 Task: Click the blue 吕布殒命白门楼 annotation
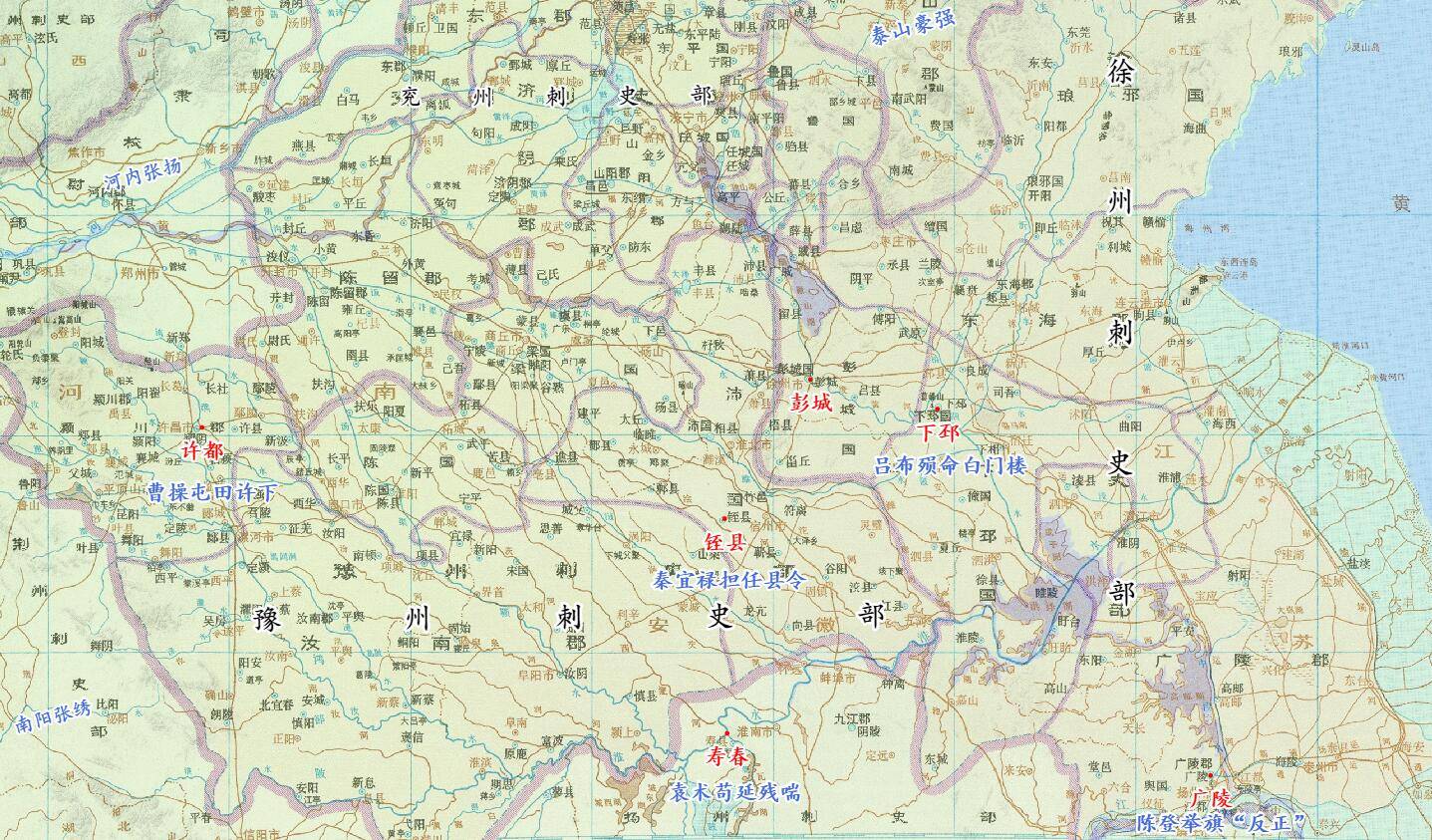(x=950, y=465)
